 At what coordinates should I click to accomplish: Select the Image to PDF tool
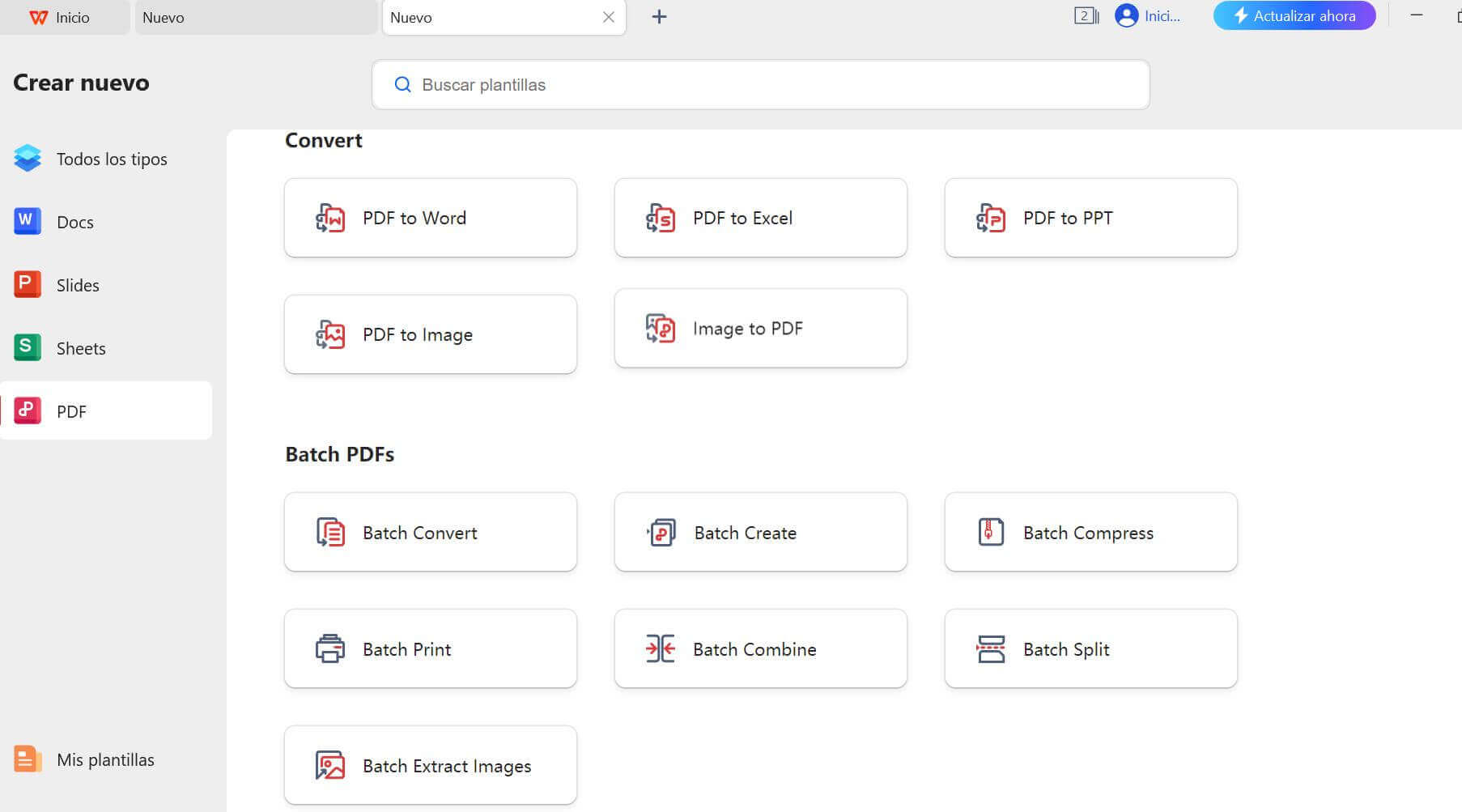[x=760, y=328]
